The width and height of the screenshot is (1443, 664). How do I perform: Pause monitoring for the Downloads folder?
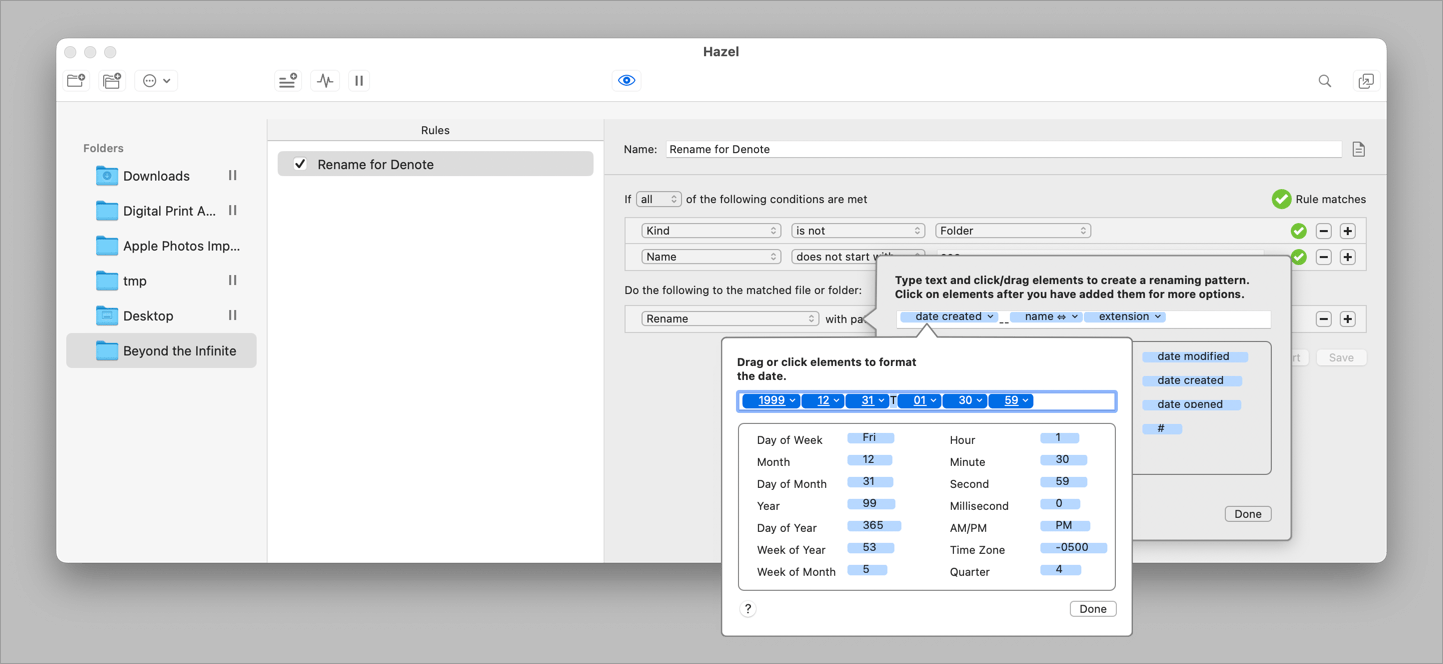point(231,175)
